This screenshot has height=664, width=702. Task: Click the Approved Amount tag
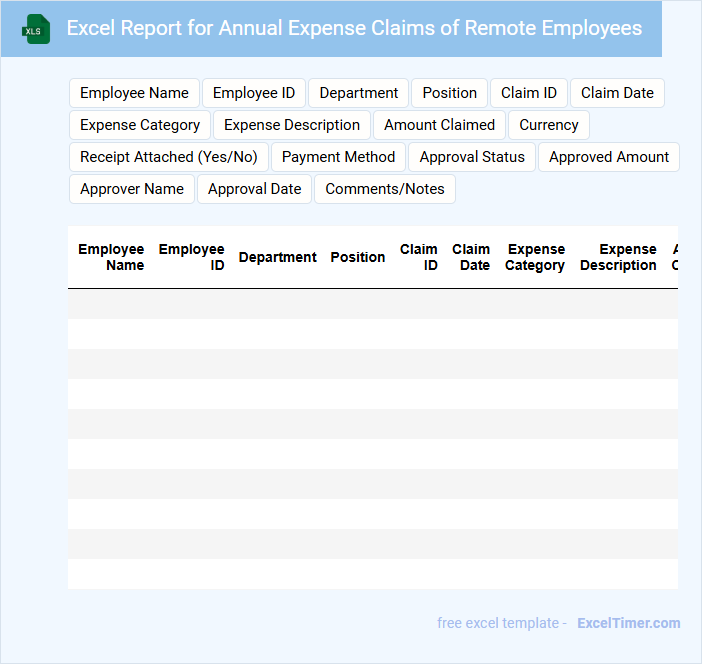coord(609,157)
